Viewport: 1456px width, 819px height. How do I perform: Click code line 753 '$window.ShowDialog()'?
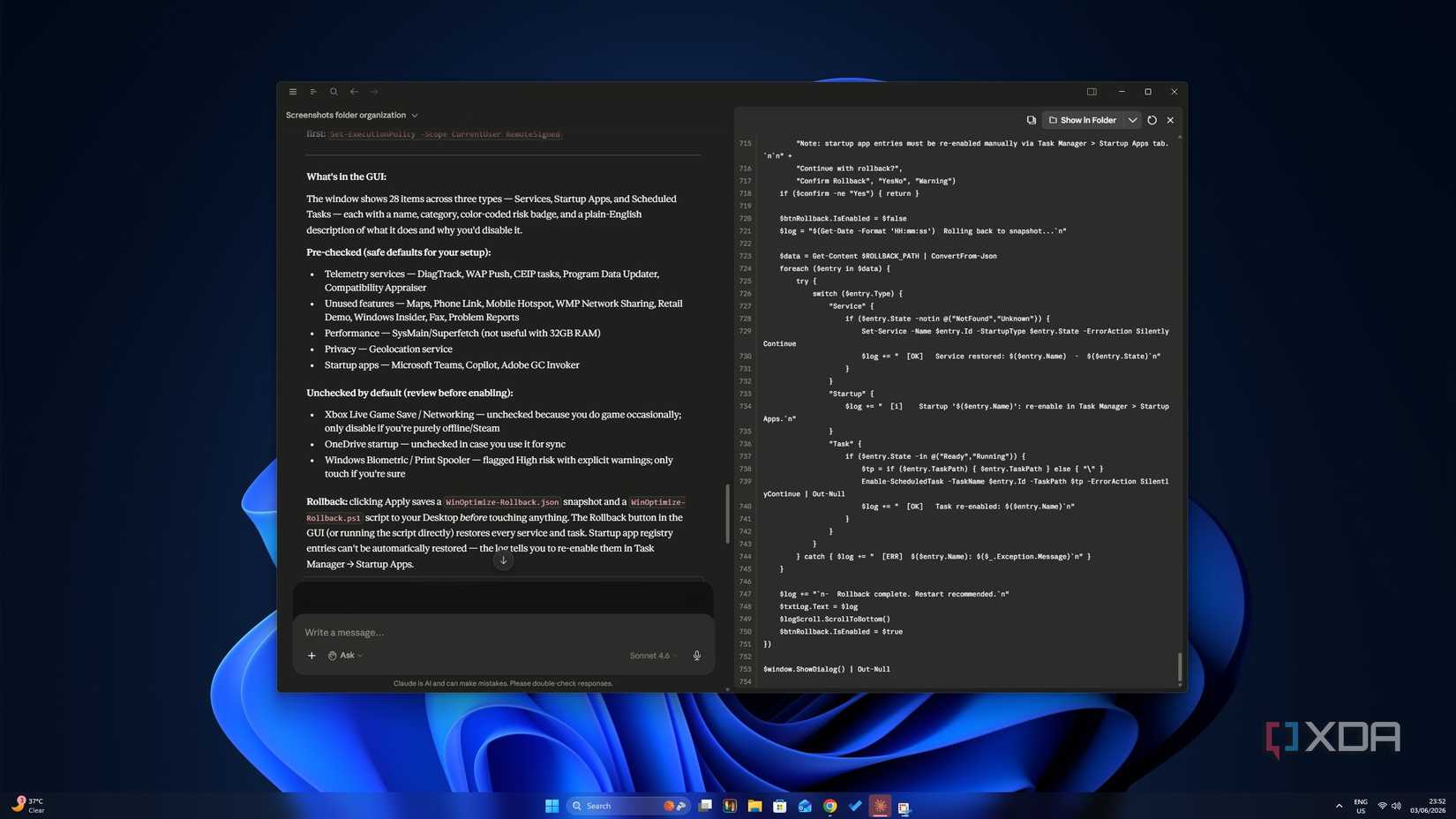click(826, 669)
